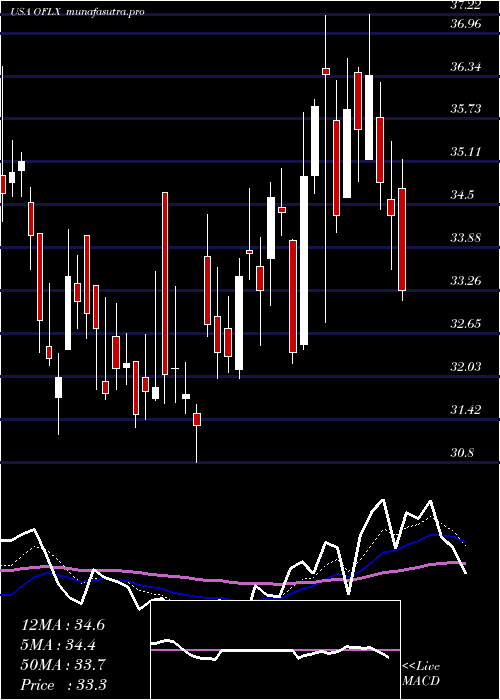Click inside the MACD inset chart box

point(275,650)
